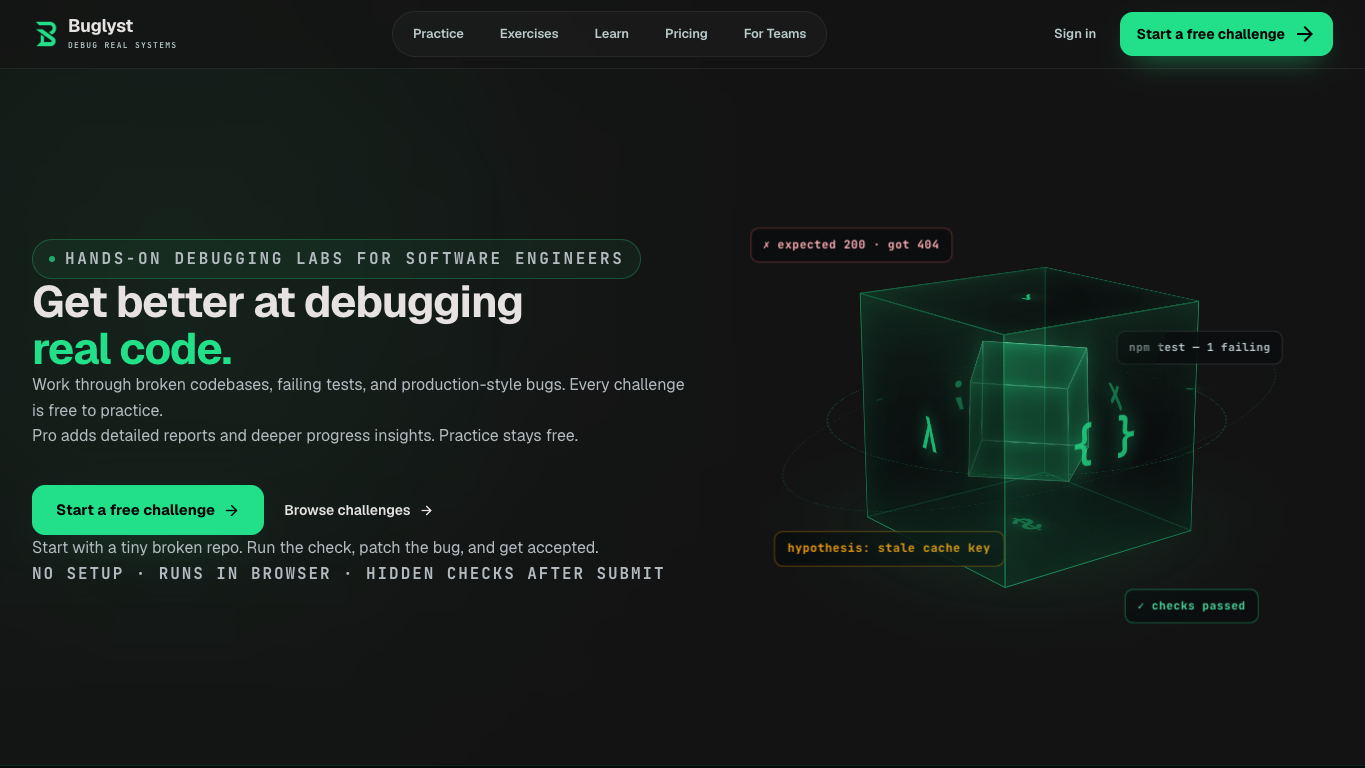
Task: Click the 'real code.' green heading text
Action: [132, 349]
